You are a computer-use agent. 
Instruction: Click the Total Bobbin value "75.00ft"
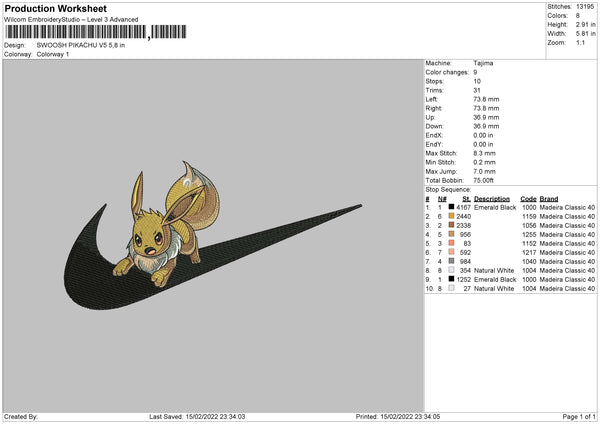[484, 181]
